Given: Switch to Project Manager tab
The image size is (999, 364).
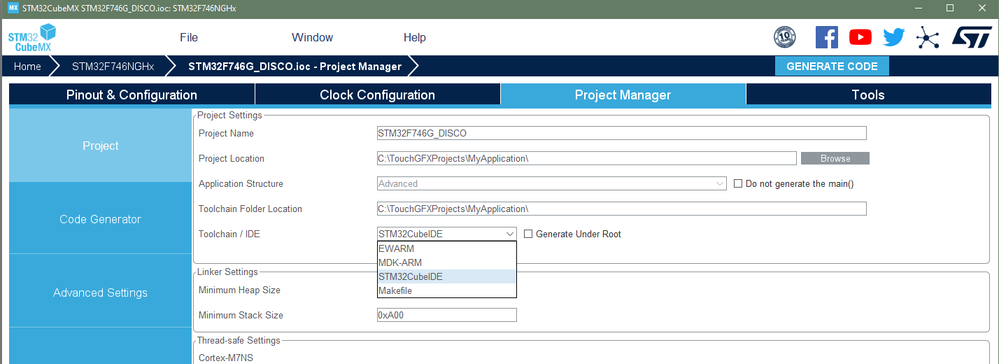Looking at the screenshot, I should [622, 95].
